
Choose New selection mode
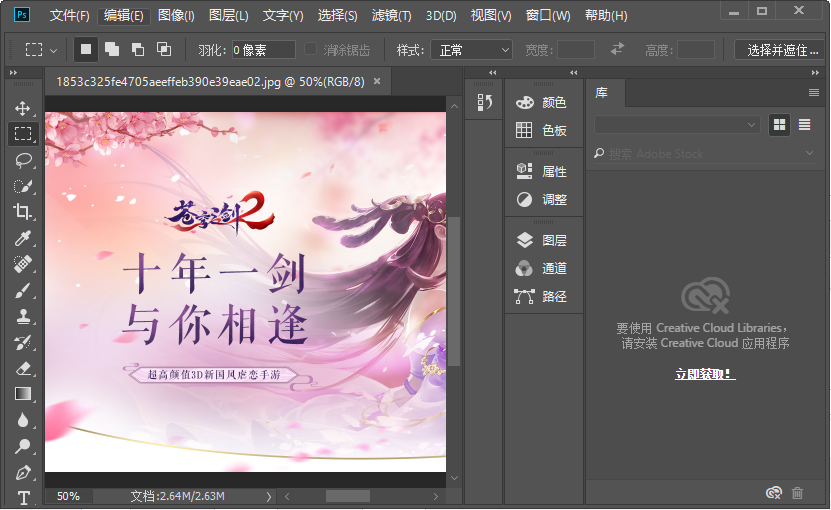(86, 49)
